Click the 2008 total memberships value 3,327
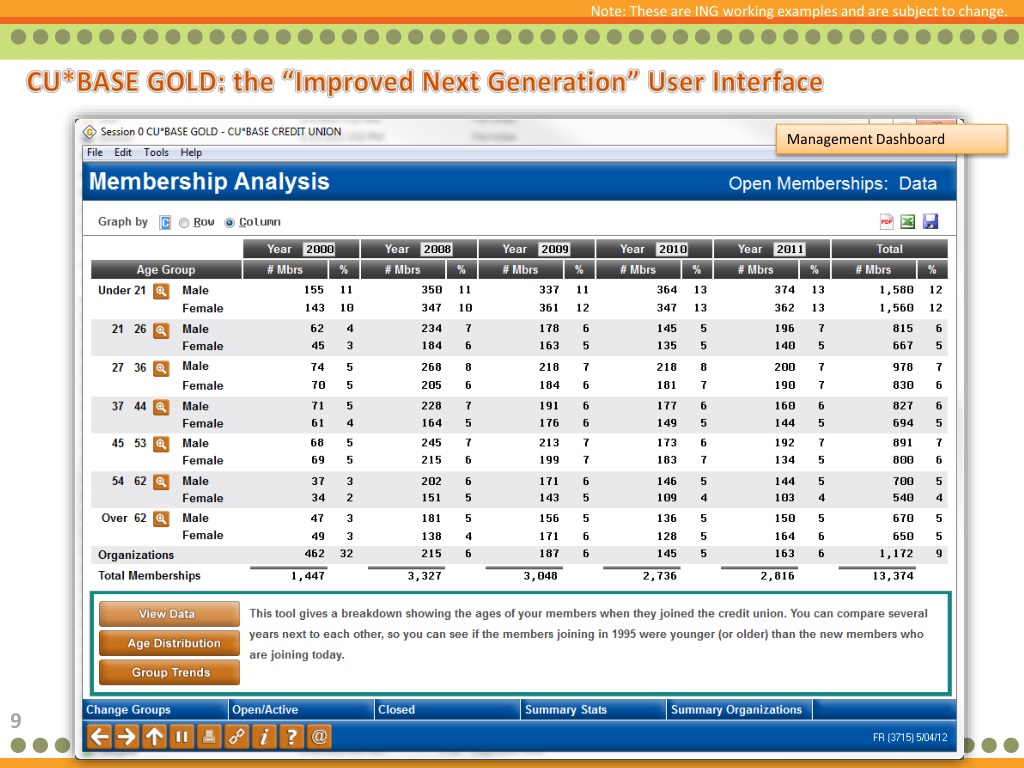The image size is (1024, 768). click(x=424, y=576)
